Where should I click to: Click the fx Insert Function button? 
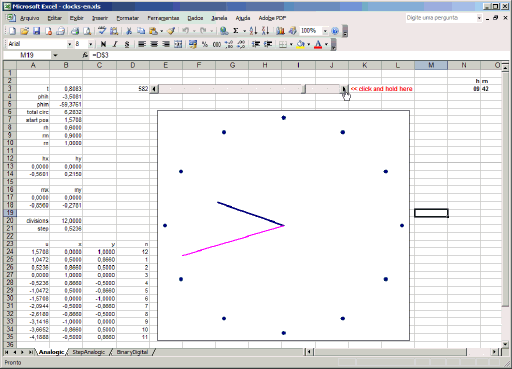click(x=85, y=55)
